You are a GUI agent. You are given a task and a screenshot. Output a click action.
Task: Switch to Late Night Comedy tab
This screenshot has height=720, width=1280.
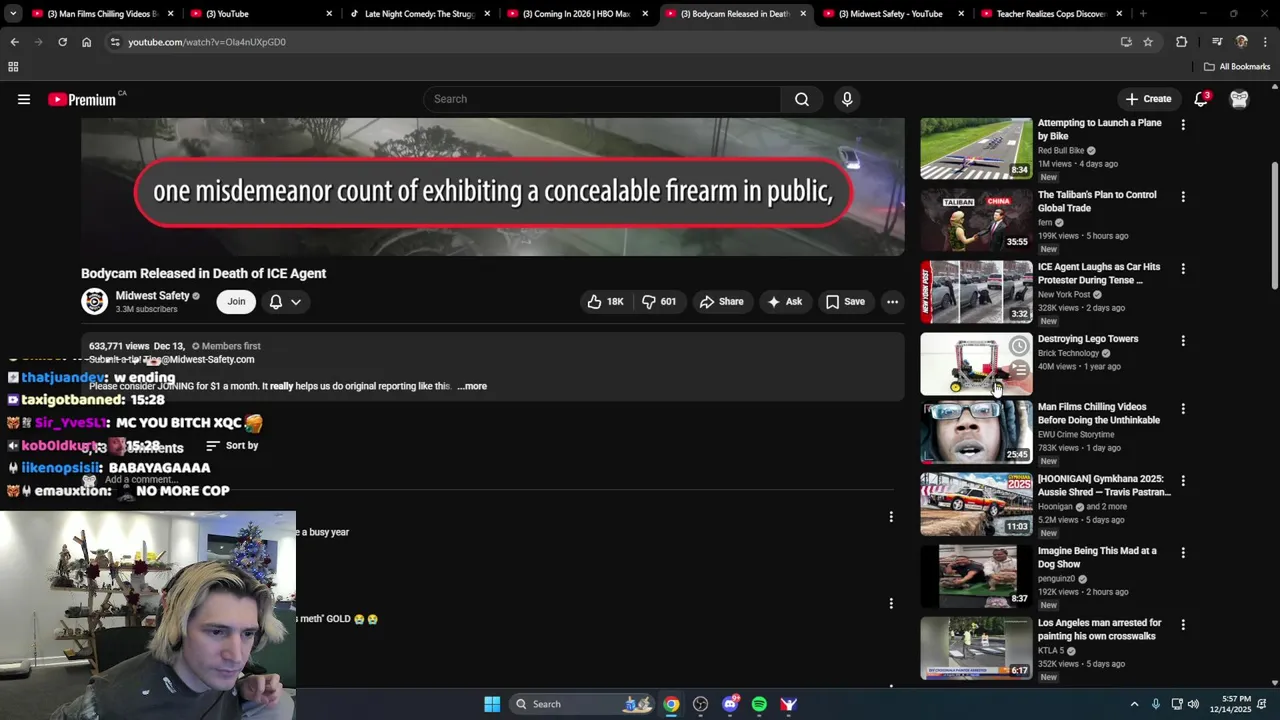(420, 14)
